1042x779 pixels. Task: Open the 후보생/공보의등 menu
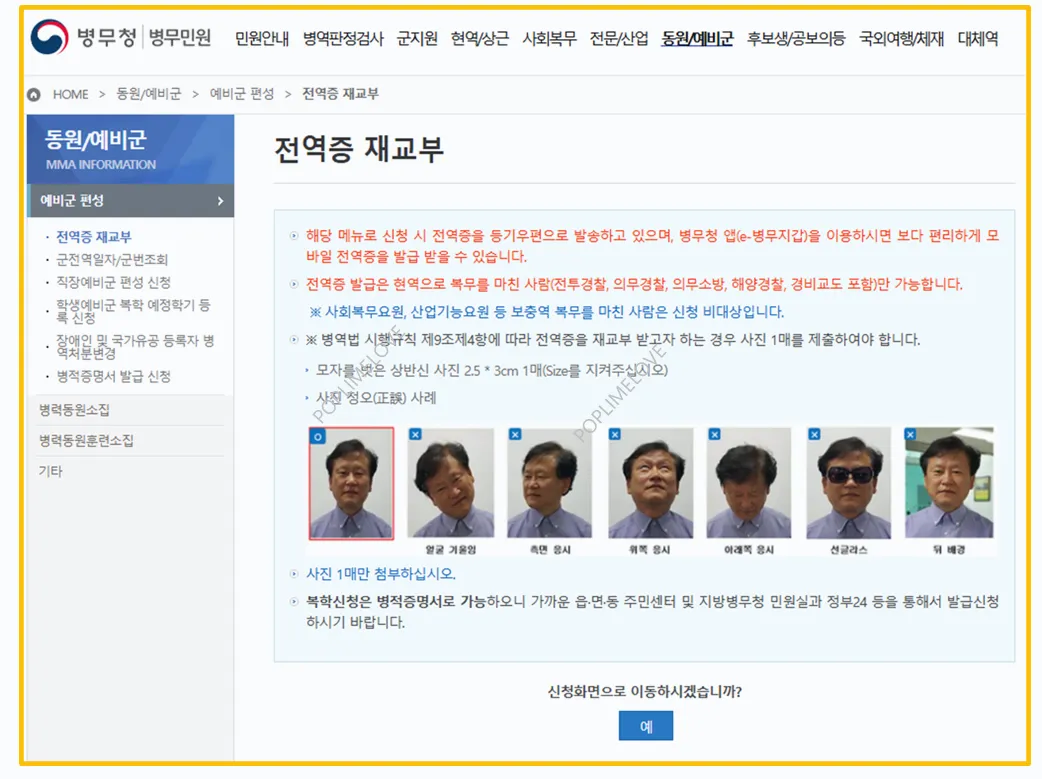tap(796, 39)
